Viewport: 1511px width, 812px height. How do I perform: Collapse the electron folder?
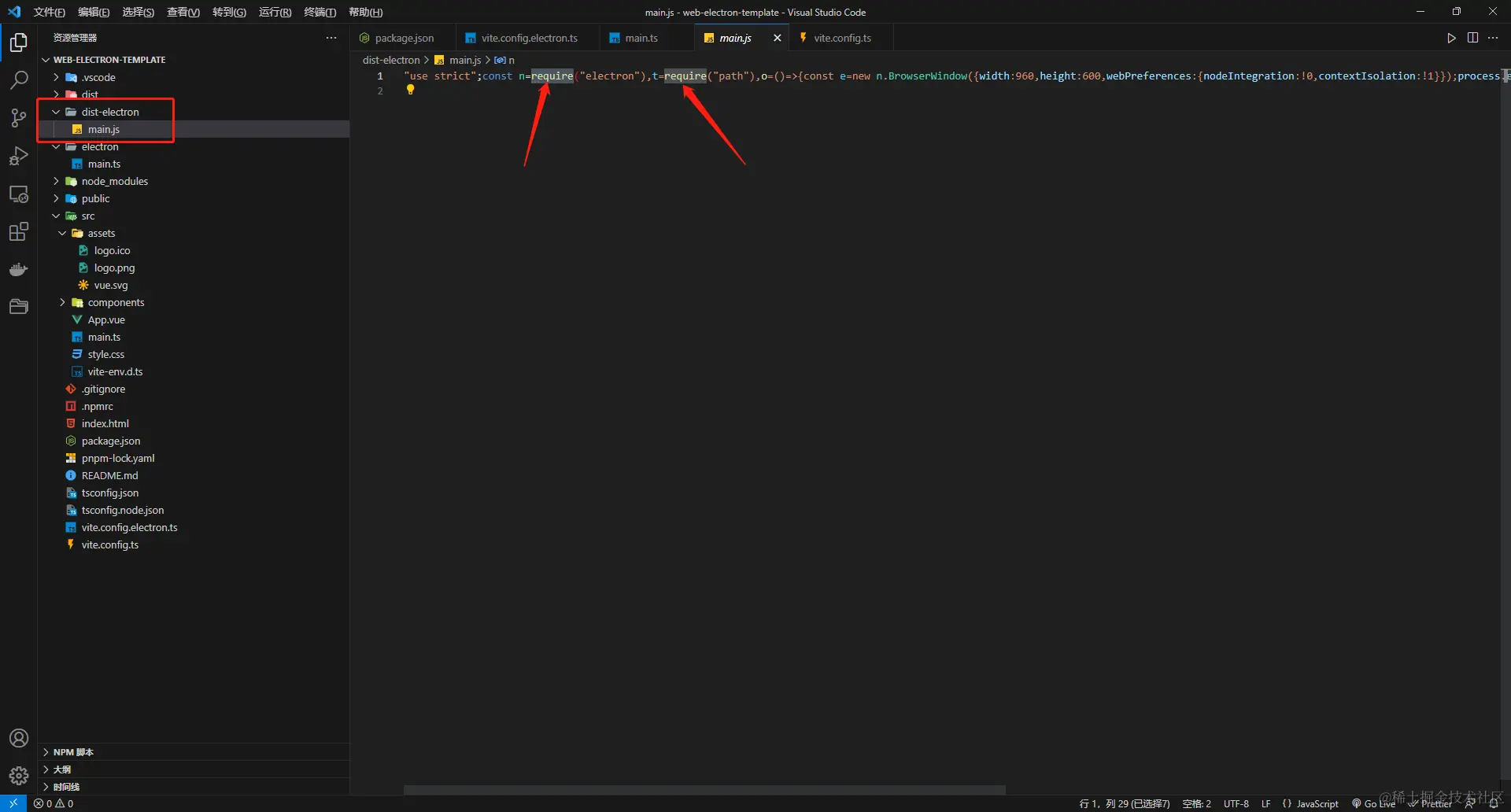click(x=194, y=146)
